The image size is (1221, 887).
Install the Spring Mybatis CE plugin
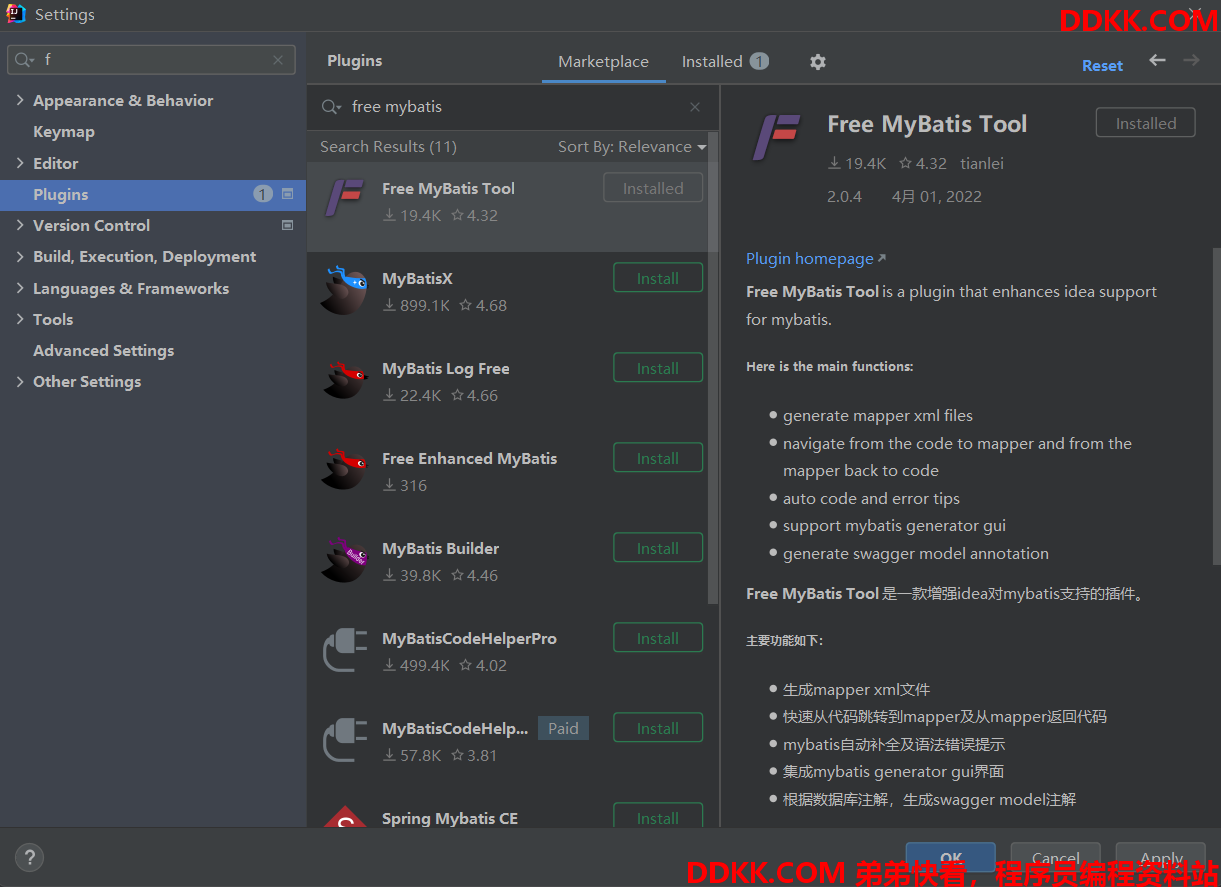click(658, 816)
